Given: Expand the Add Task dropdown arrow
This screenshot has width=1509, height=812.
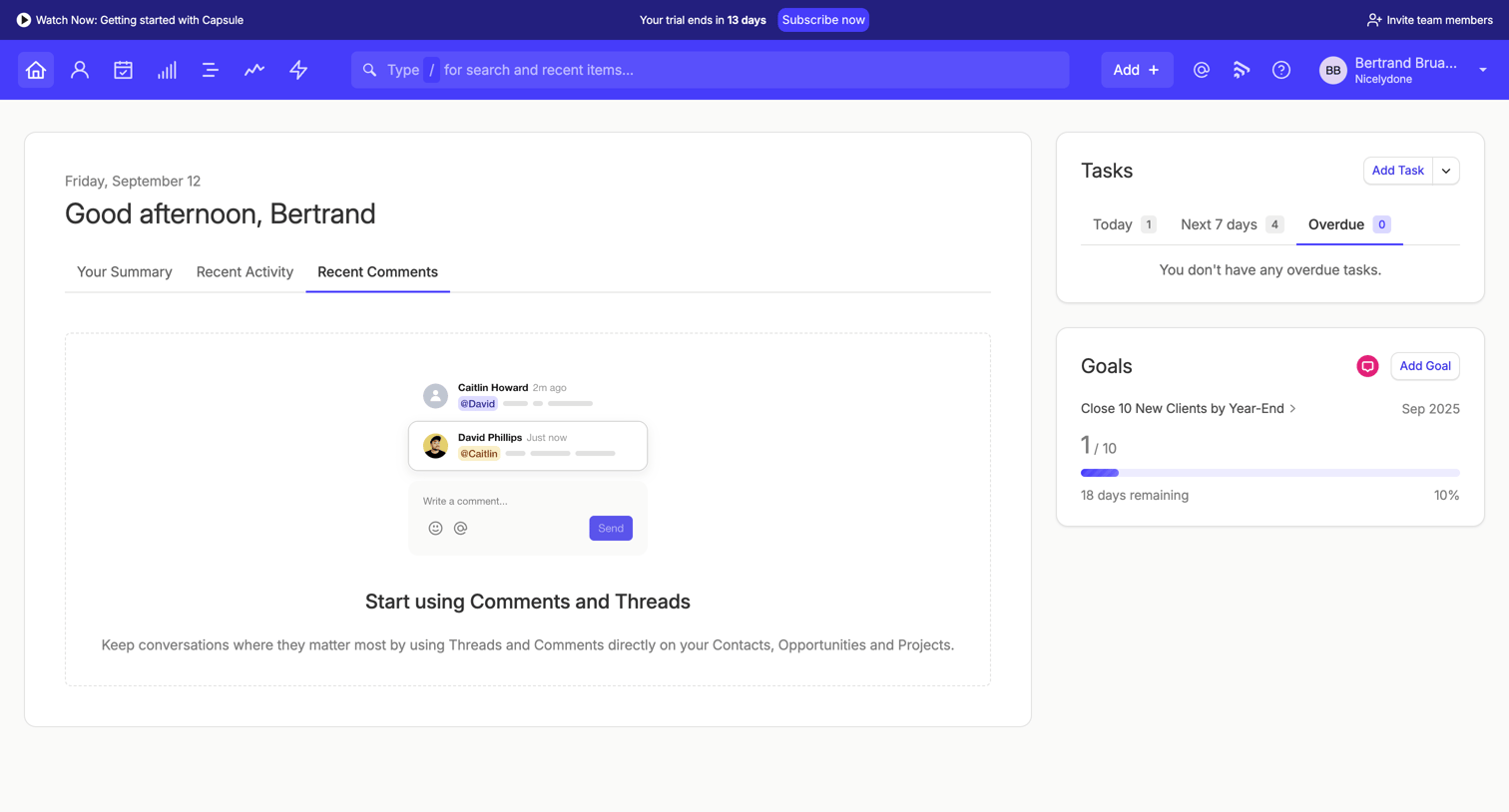Looking at the screenshot, I should 1446,171.
